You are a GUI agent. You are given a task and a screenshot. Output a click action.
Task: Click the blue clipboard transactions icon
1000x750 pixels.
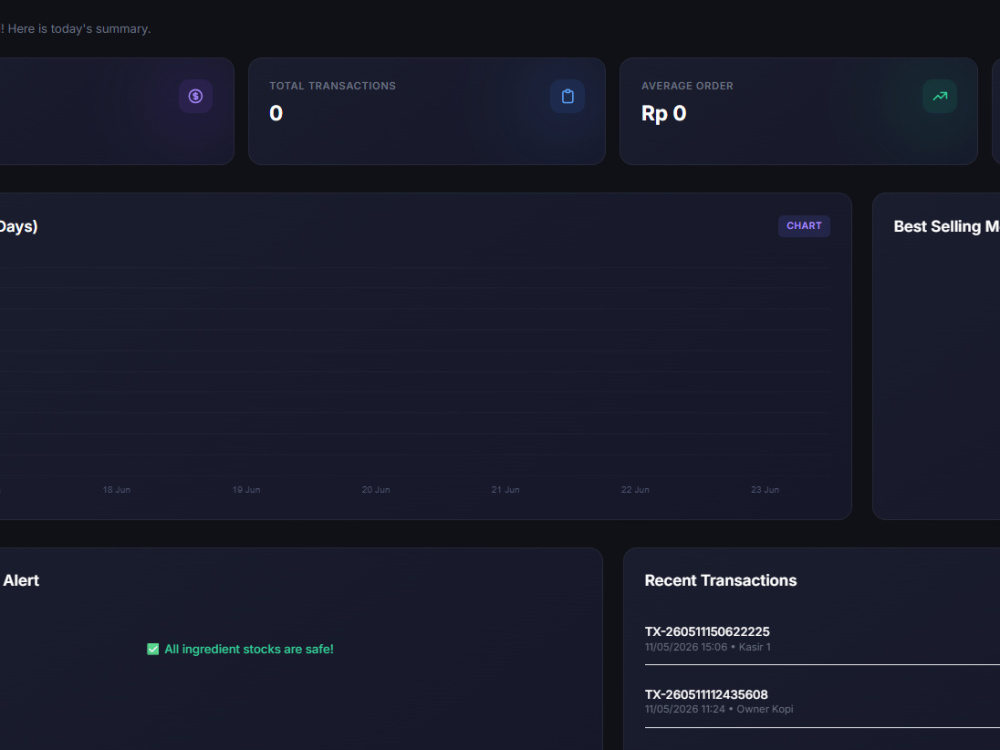pos(568,96)
